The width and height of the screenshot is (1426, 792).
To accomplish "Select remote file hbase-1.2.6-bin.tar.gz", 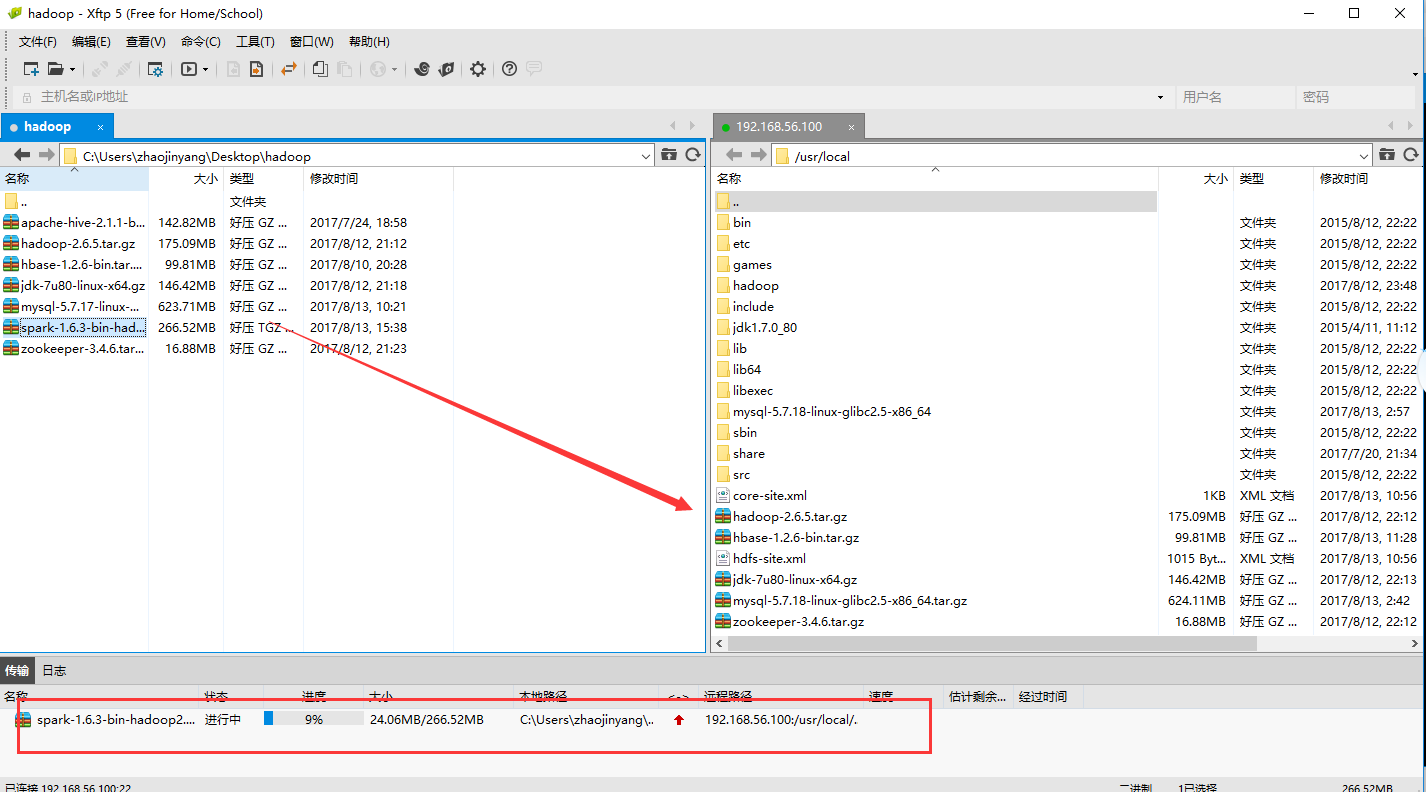I will click(x=788, y=538).
